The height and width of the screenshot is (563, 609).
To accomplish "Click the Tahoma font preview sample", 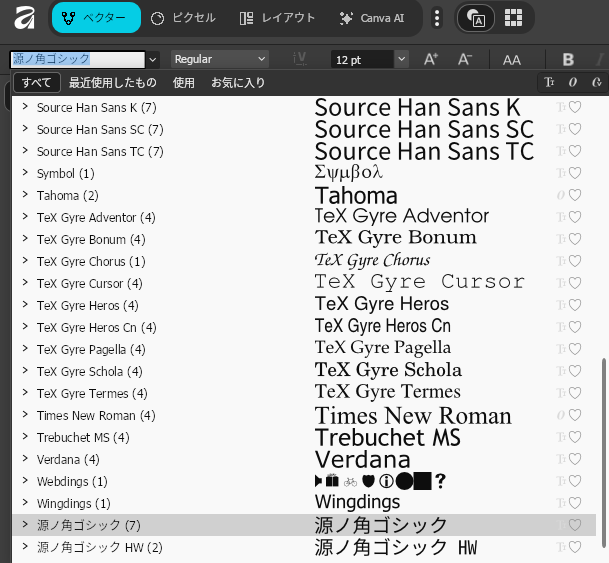I will point(356,195).
